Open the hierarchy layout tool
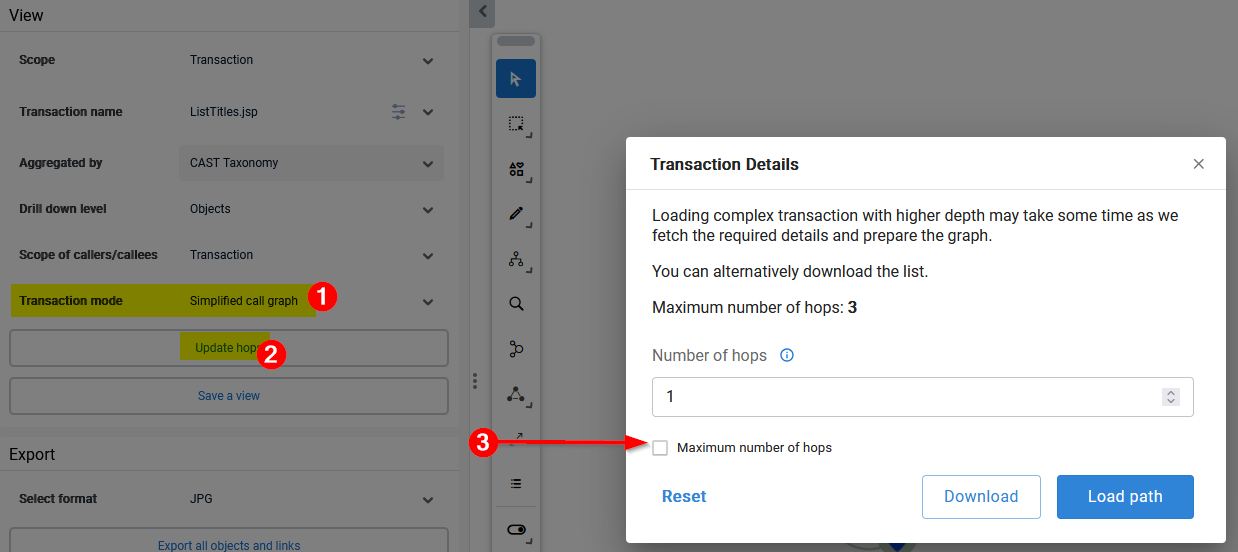 (516, 259)
